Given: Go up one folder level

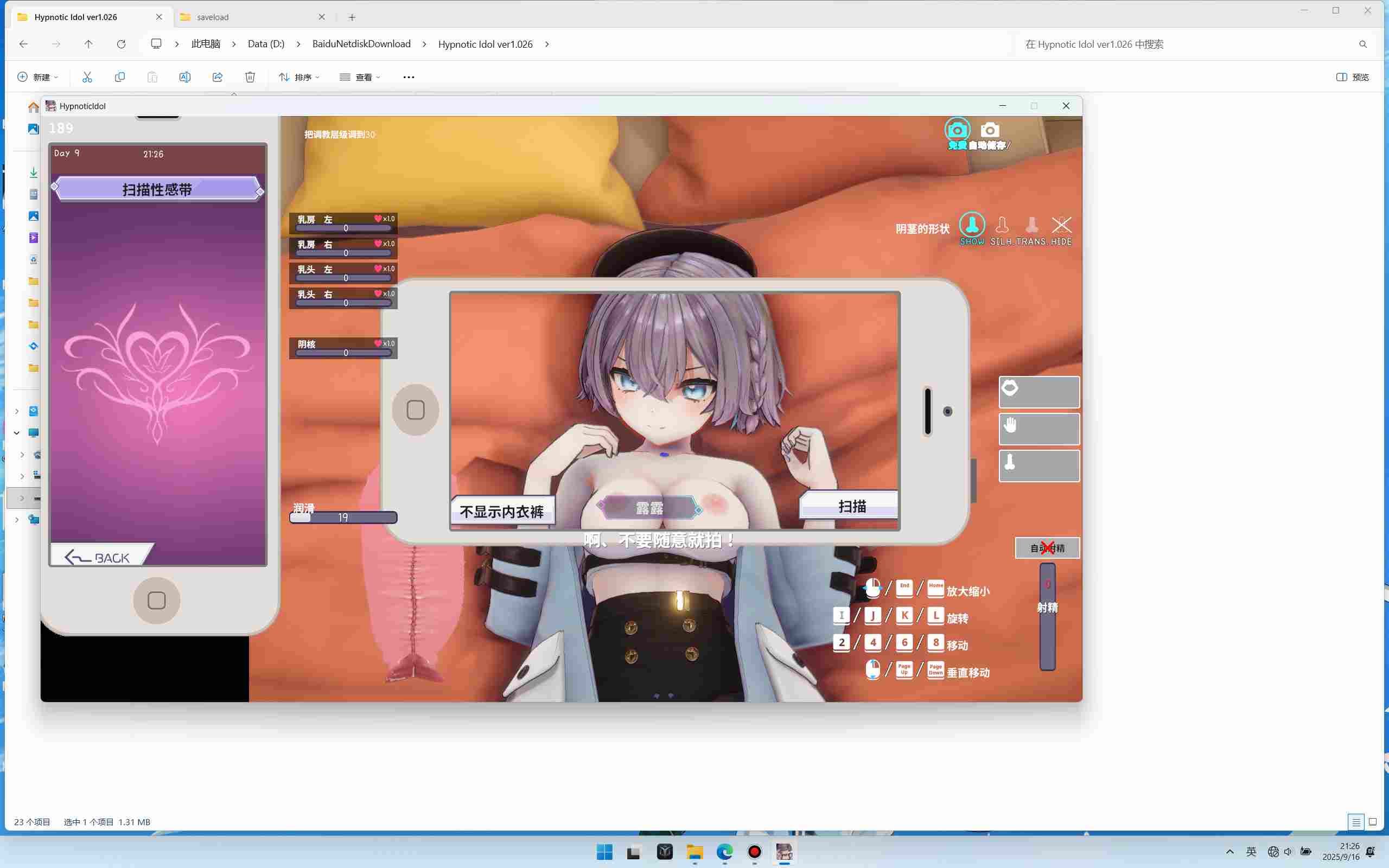Looking at the screenshot, I should pyautogui.click(x=88, y=44).
